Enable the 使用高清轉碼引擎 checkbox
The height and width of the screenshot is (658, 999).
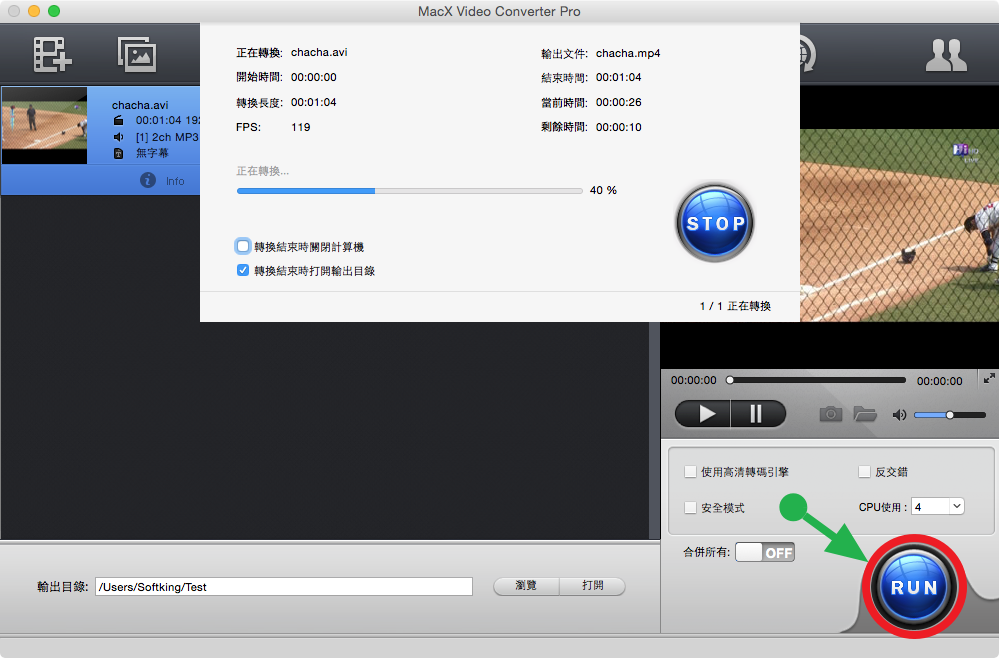pos(690,472)
